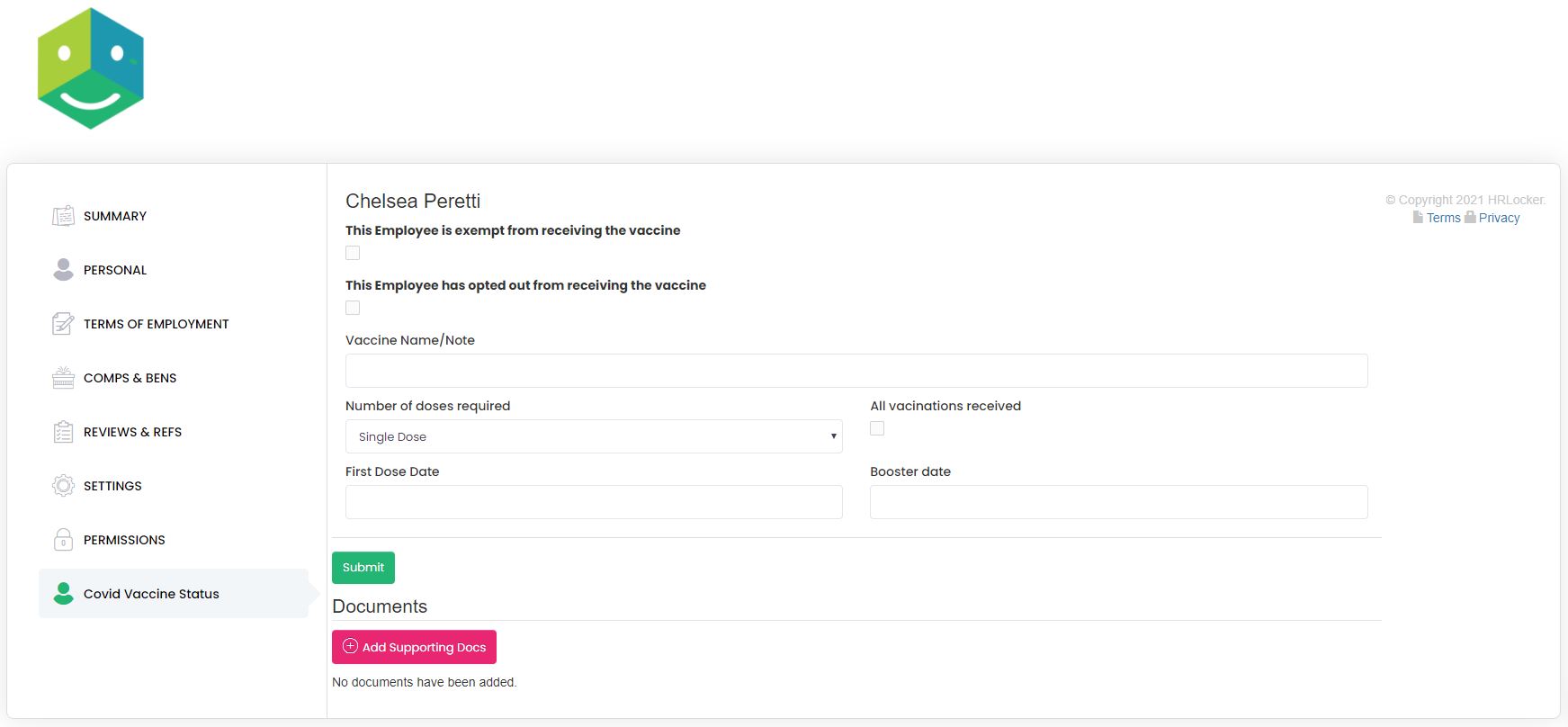Click the Chelsea Peretti employee name heading

(413, 201)
